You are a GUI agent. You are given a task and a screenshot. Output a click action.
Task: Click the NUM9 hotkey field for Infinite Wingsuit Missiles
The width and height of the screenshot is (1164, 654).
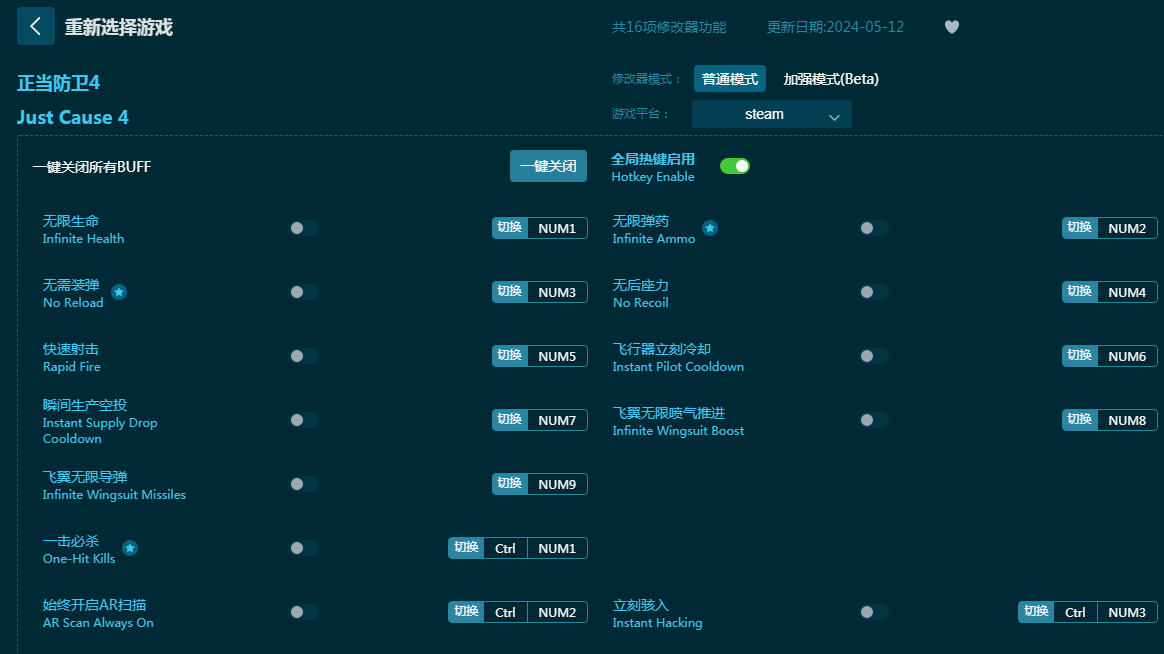pyautogui.click(x=558, y=484)
